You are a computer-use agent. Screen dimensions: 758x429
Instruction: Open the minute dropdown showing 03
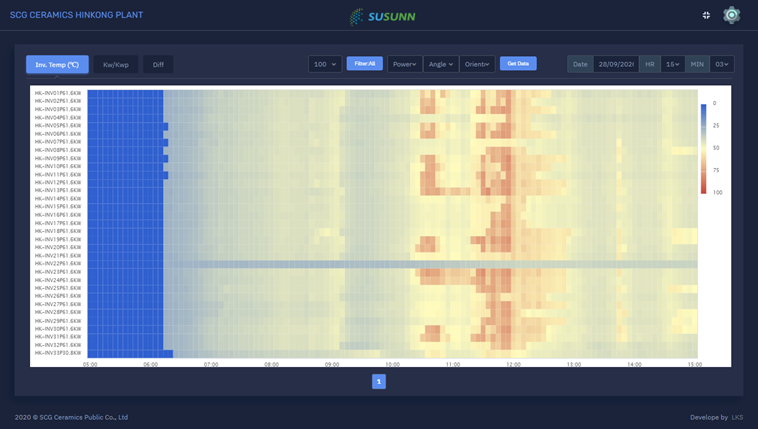point(722,64)
